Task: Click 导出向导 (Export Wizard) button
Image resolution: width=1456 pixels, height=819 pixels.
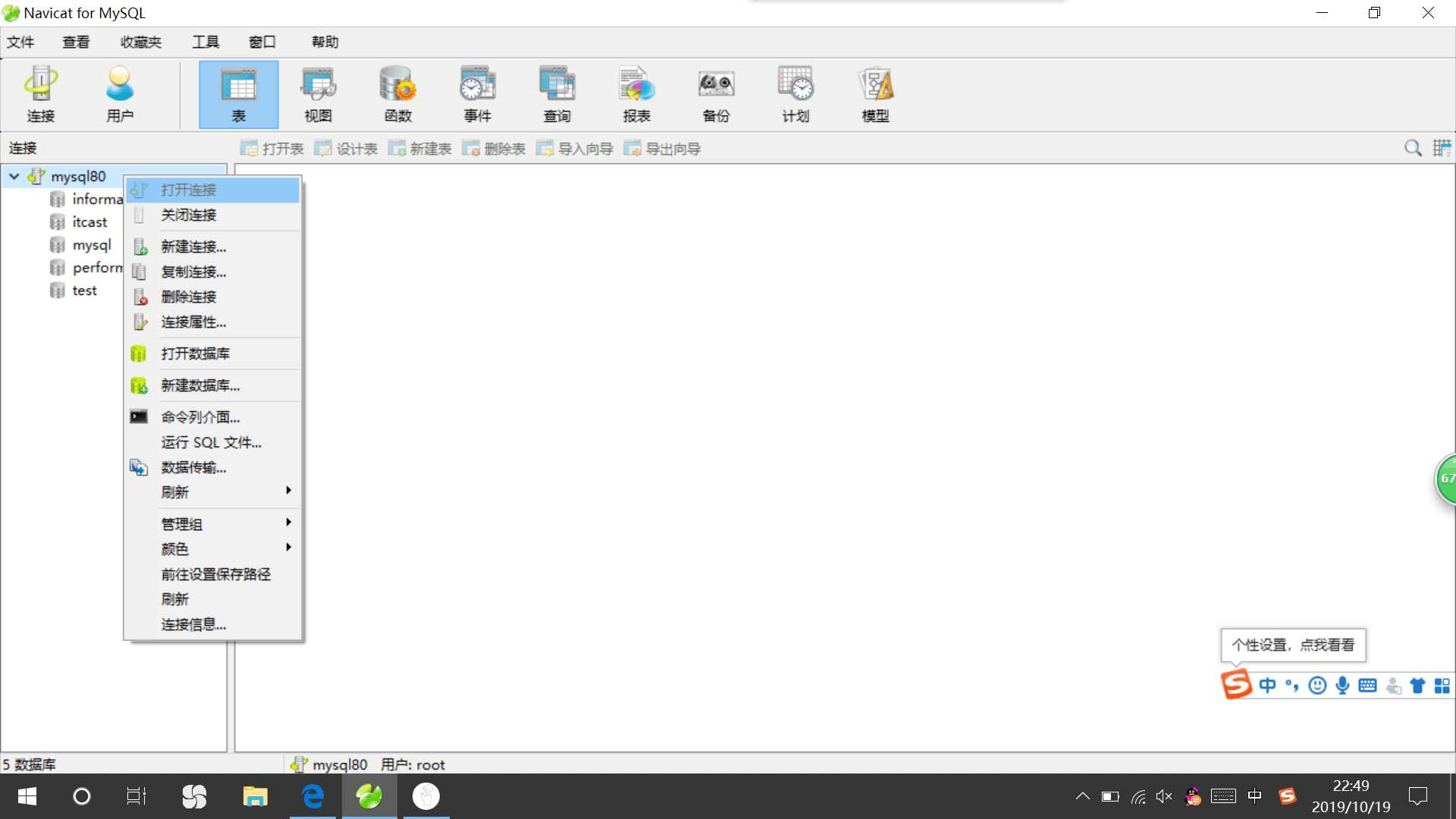Action: [662, 149]
